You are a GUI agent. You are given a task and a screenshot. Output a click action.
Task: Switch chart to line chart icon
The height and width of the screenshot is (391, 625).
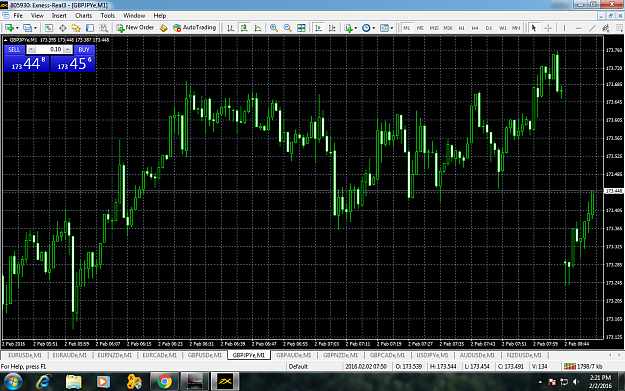pyautogui.click(x=258, y=28)
